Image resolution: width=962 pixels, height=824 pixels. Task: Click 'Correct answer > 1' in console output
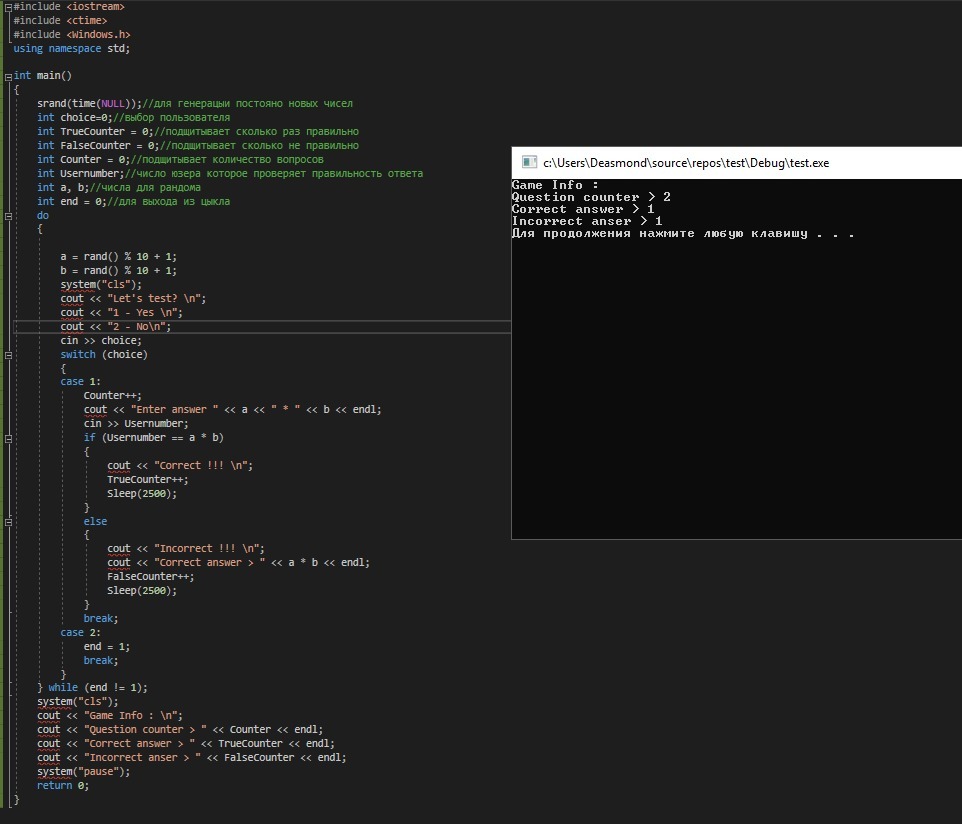click(583, 209)
